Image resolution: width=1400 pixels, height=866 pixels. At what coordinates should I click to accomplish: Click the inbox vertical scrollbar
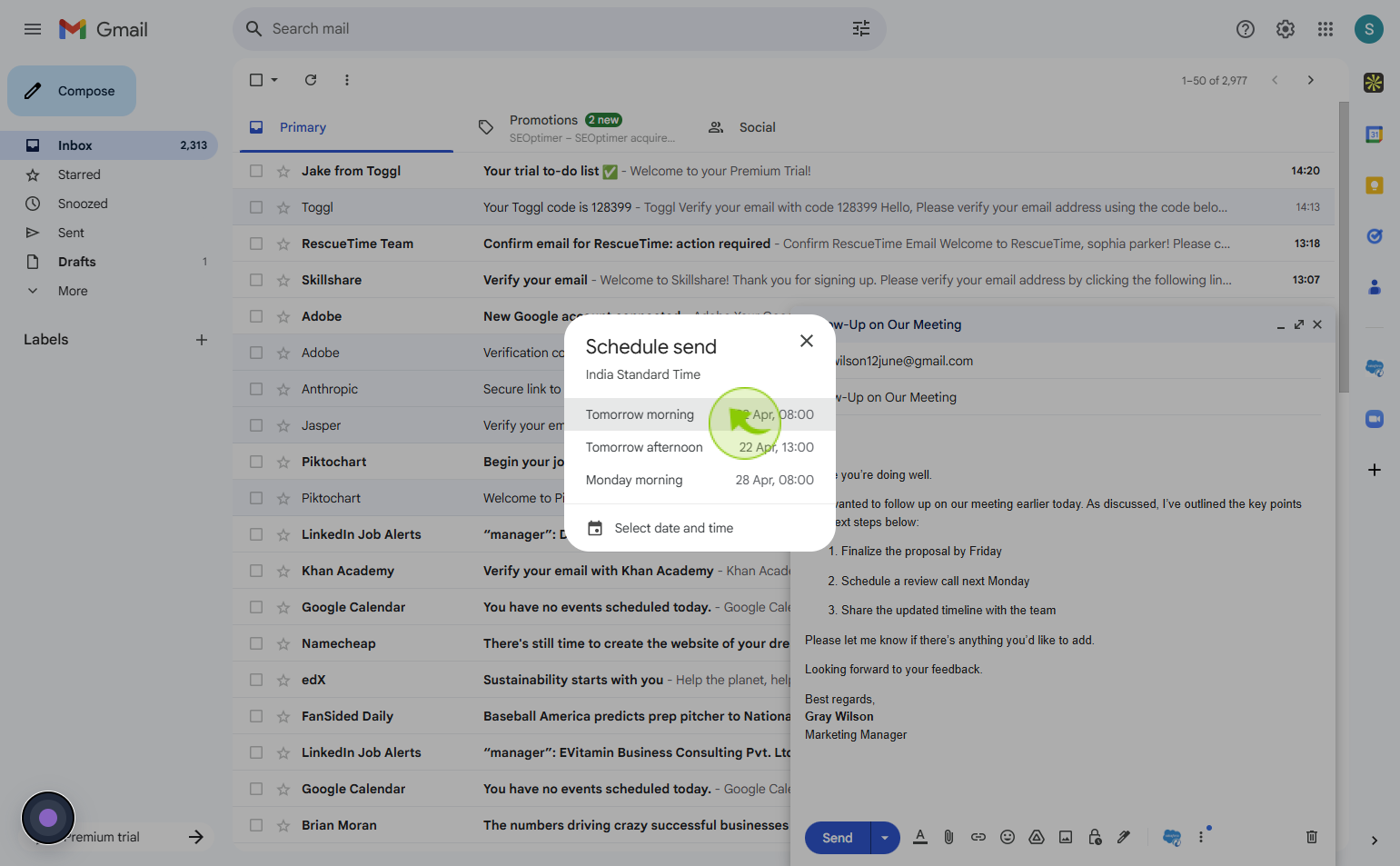tap(1344, 247)
